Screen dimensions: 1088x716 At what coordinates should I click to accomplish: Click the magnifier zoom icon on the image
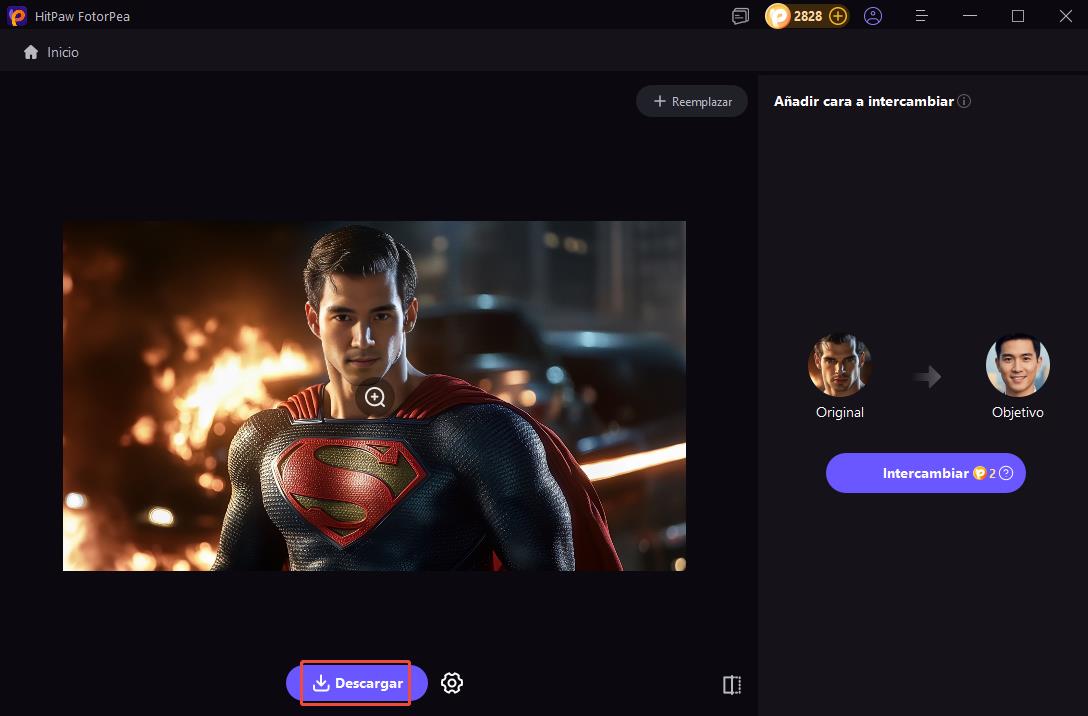click(x=375, y=397)
